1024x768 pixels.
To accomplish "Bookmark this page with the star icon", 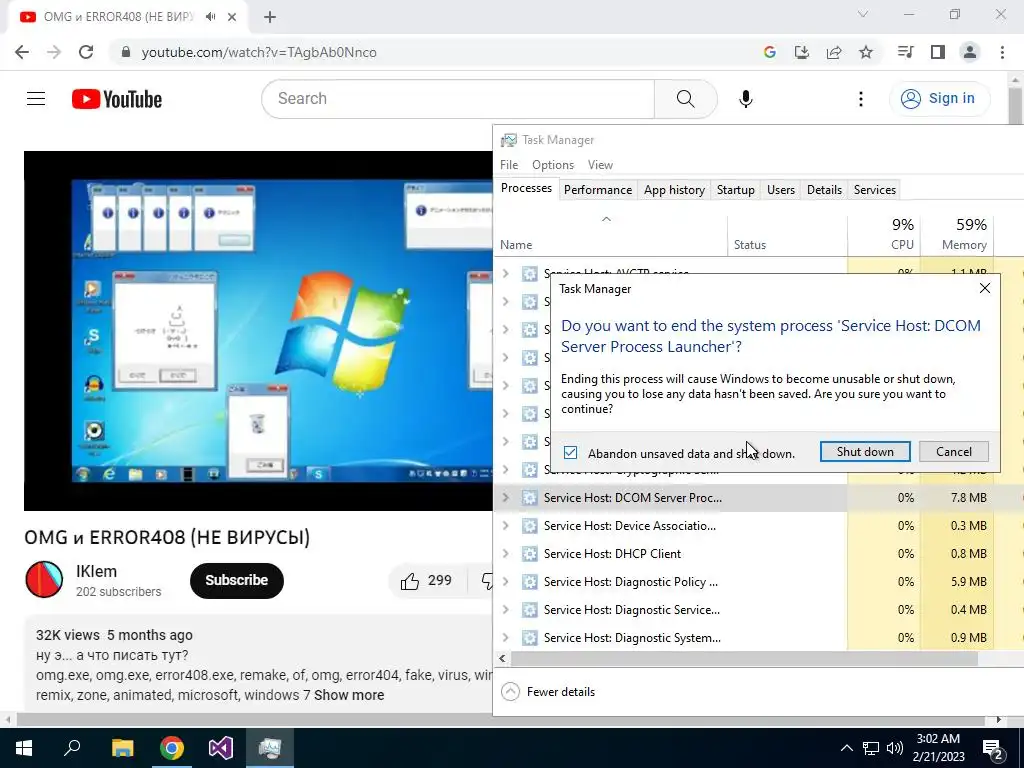I will (865, 52).
